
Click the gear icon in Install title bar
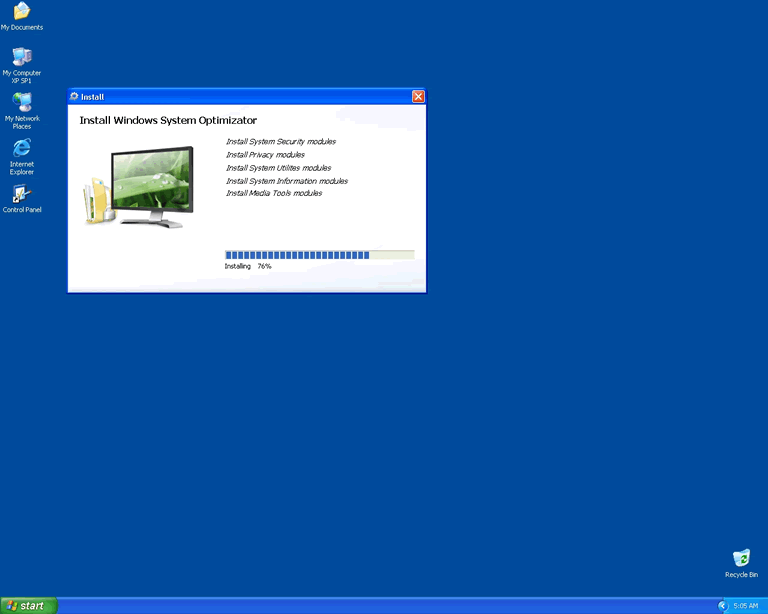[x=74, y=97]
